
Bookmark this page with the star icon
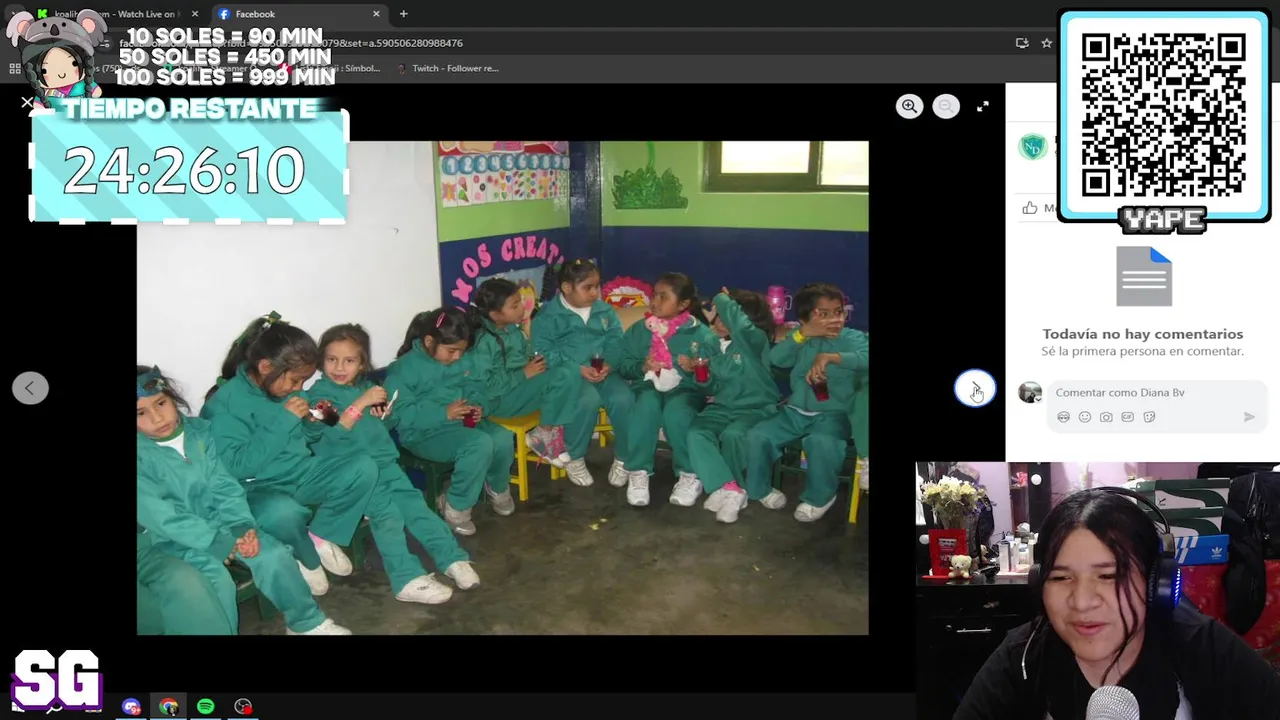tap(1046, 43)
